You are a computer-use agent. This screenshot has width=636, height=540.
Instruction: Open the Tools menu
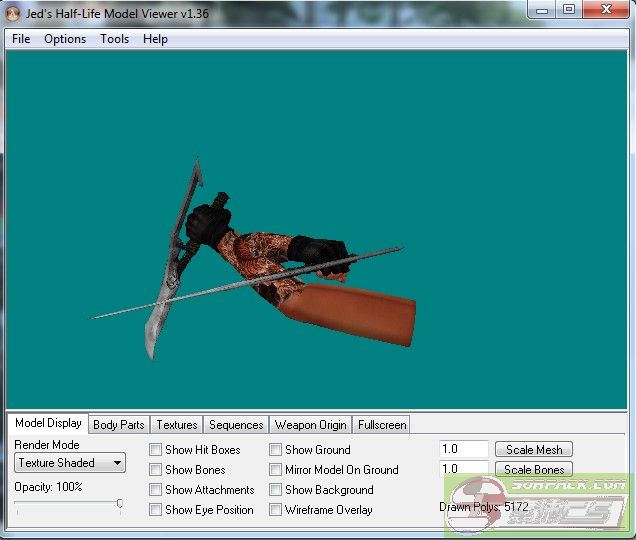[114, 39]
